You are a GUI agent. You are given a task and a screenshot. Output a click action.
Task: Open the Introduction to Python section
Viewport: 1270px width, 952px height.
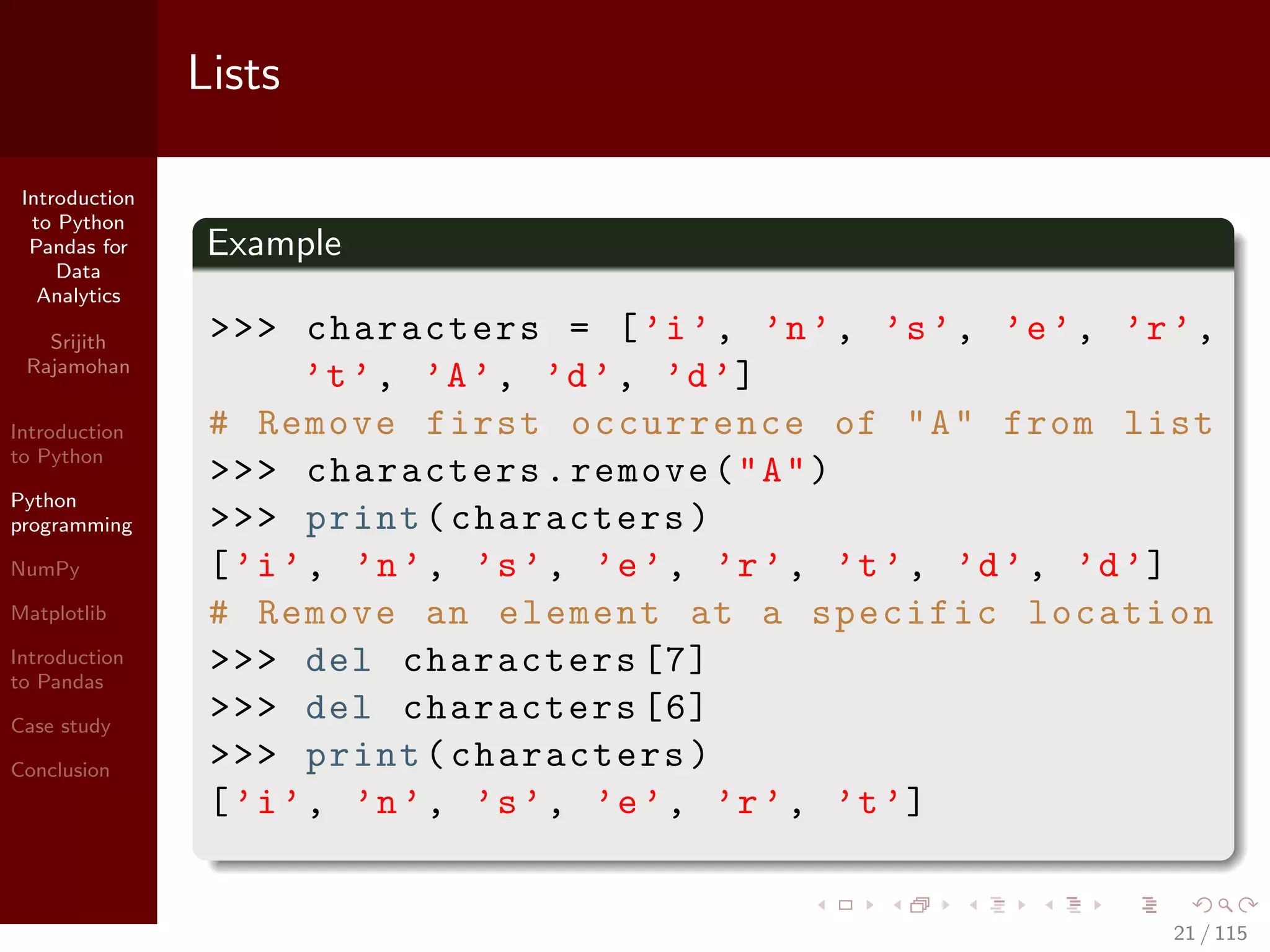click(x=67, y=444)
